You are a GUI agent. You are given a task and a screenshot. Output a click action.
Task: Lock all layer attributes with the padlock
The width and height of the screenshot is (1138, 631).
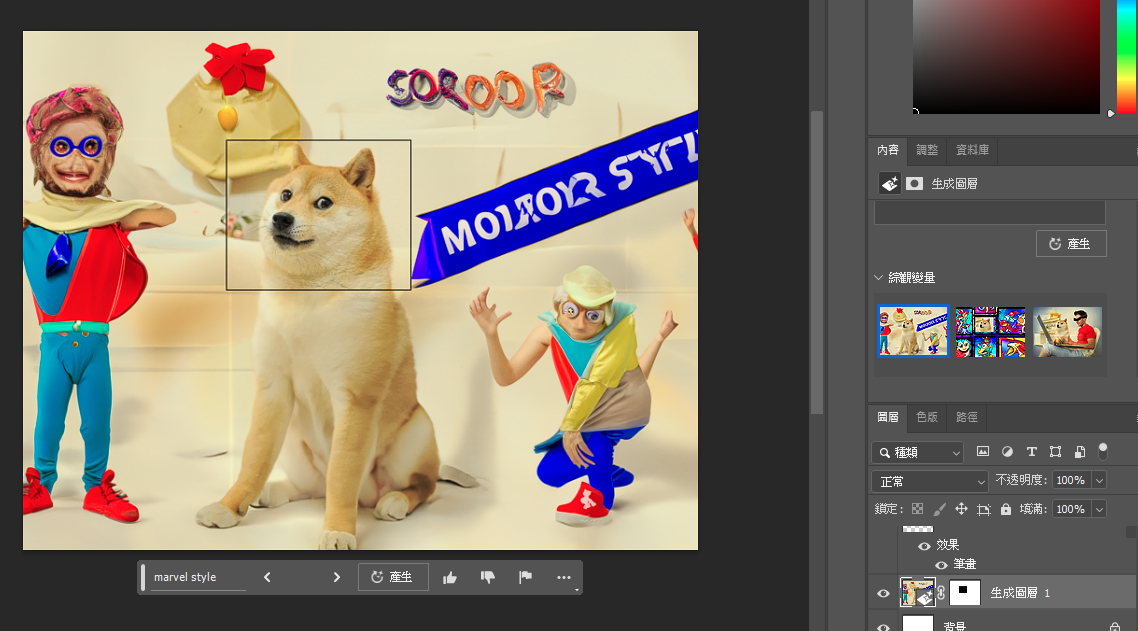(x=1006, y=509)
